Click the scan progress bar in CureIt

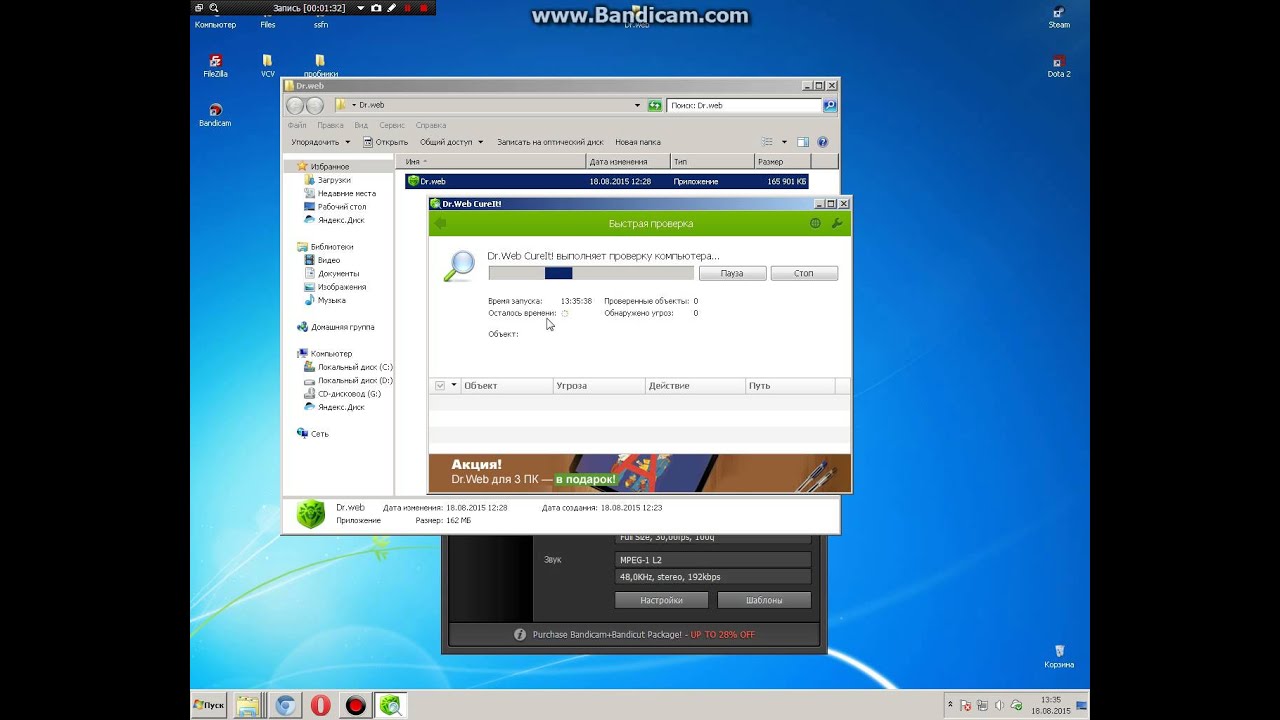pos(590,273)
